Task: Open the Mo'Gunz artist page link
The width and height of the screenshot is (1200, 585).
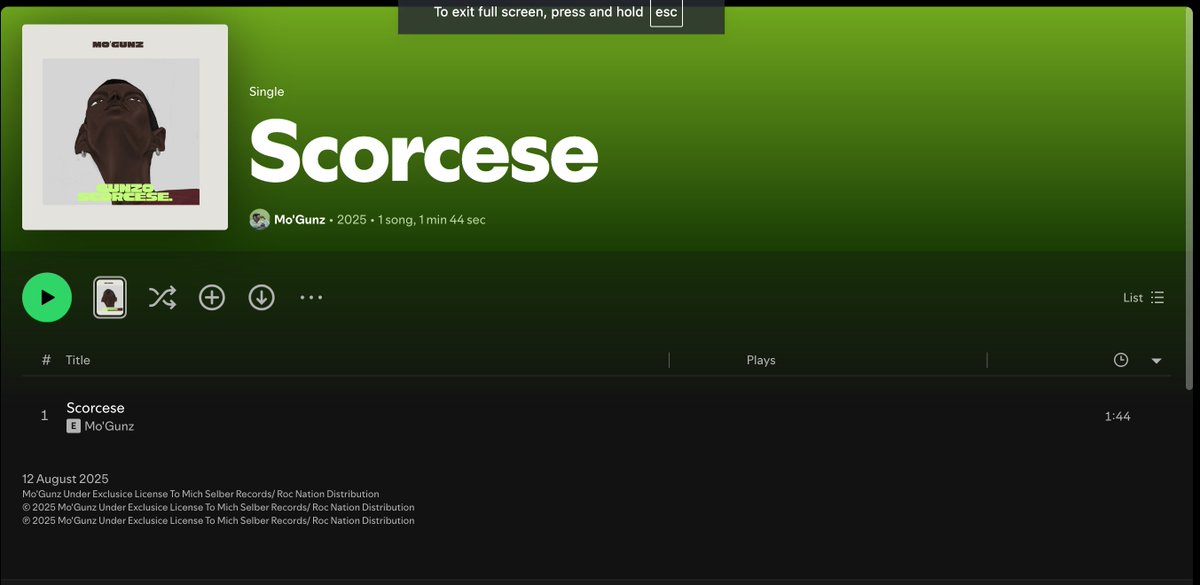Action: (x=297, y=219)
